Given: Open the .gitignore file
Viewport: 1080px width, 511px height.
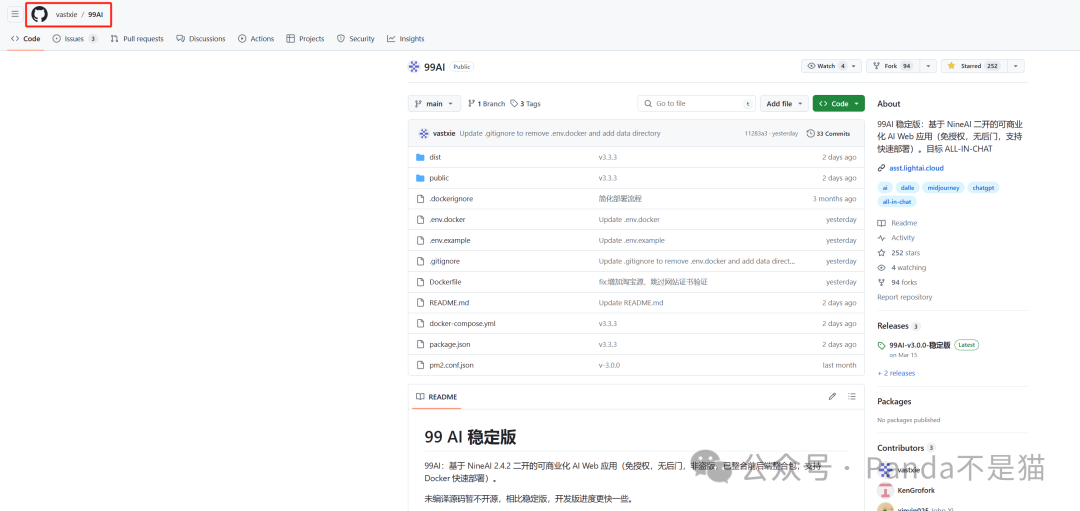Looking at the screenshot, I should click(x=444, y=262).
